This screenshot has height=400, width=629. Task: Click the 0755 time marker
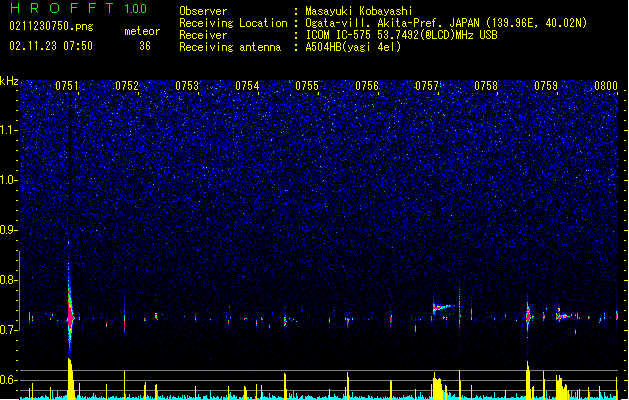point(307,86)
